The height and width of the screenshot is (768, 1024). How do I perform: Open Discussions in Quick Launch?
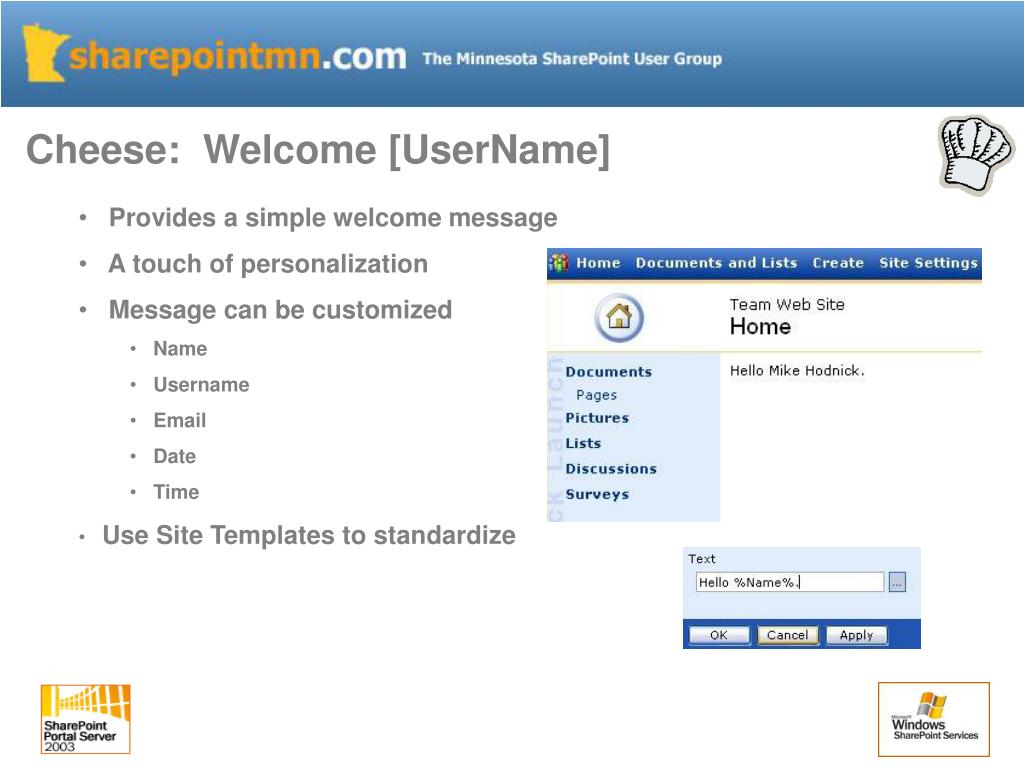click(x=611, y=469)
